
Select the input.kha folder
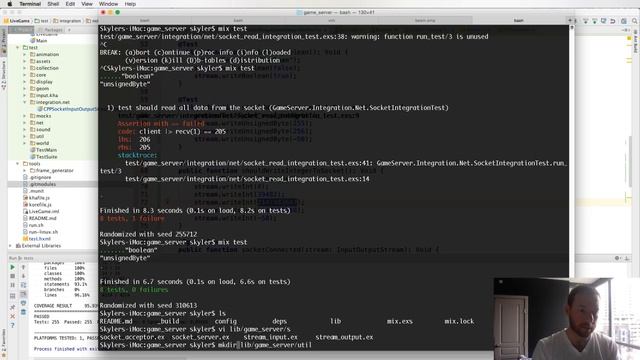point(44,96)
